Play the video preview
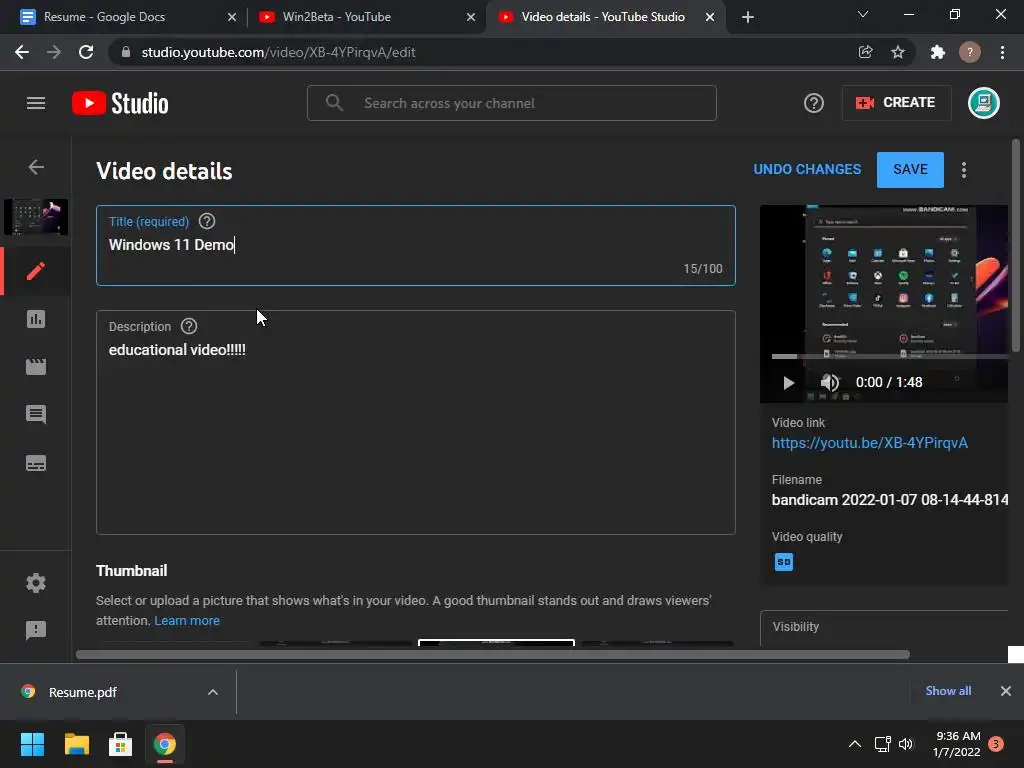The width and height of the screenshot is (1024, 768). (x=788, y=383)
